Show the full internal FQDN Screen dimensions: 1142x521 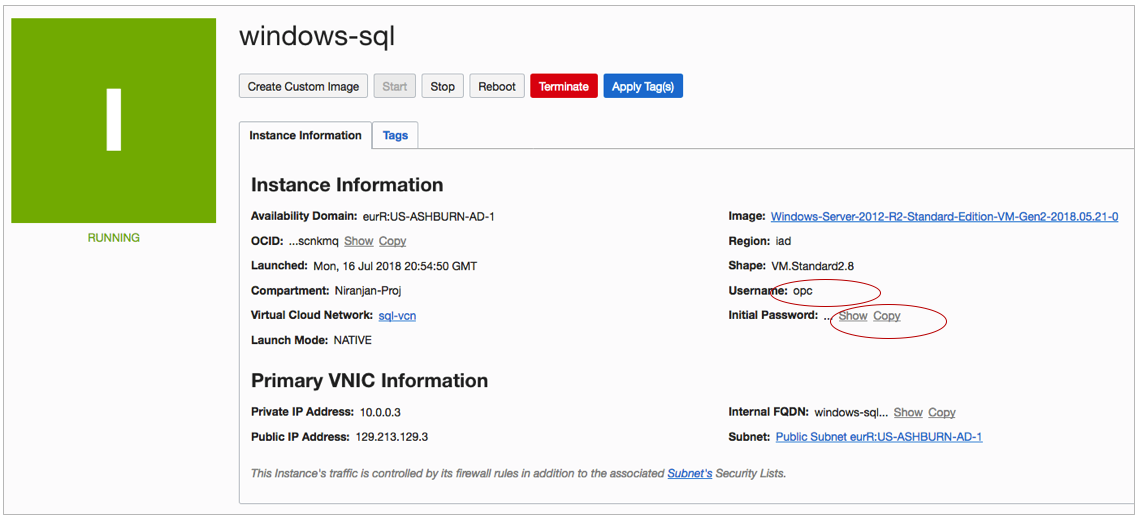click(908, 412)
